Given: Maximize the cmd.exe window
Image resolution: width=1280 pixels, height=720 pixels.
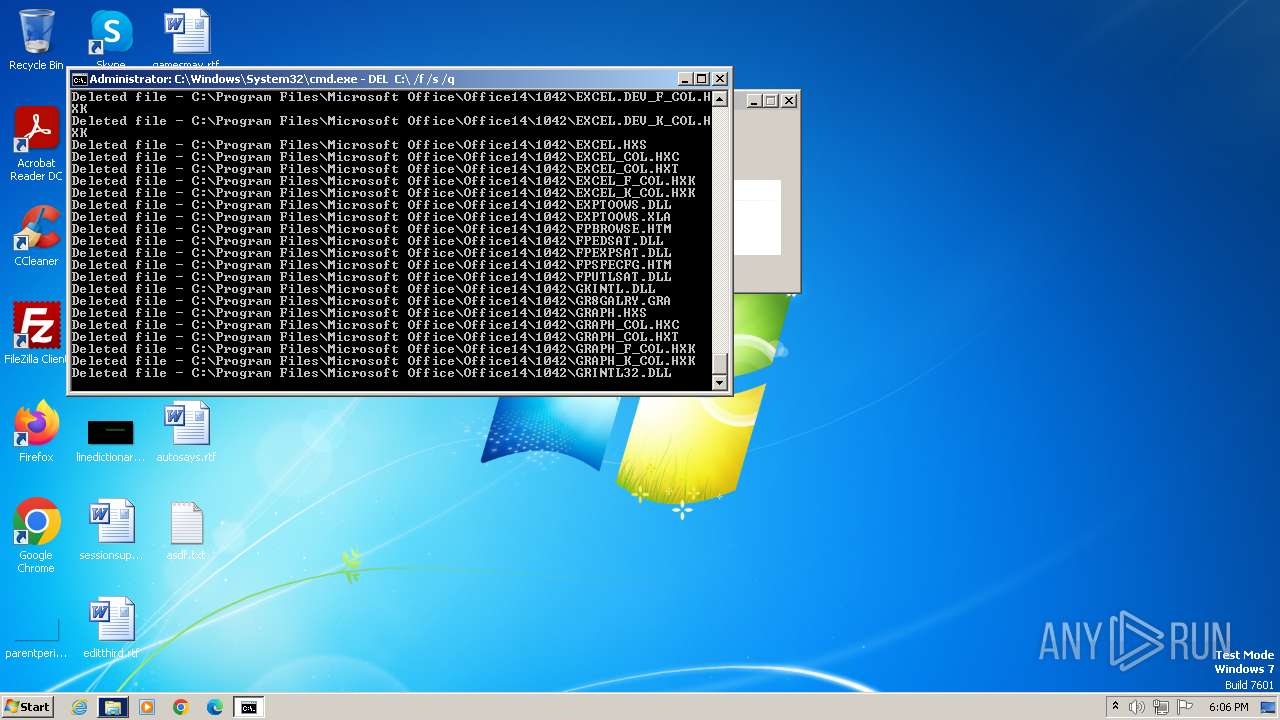Looking at the screenshot, I should click(x=702, y=79).
